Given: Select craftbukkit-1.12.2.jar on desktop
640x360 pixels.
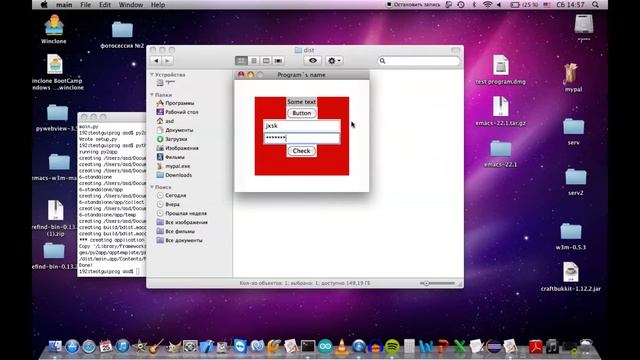Looking at the screenshot, I should (x=571, y=277).
